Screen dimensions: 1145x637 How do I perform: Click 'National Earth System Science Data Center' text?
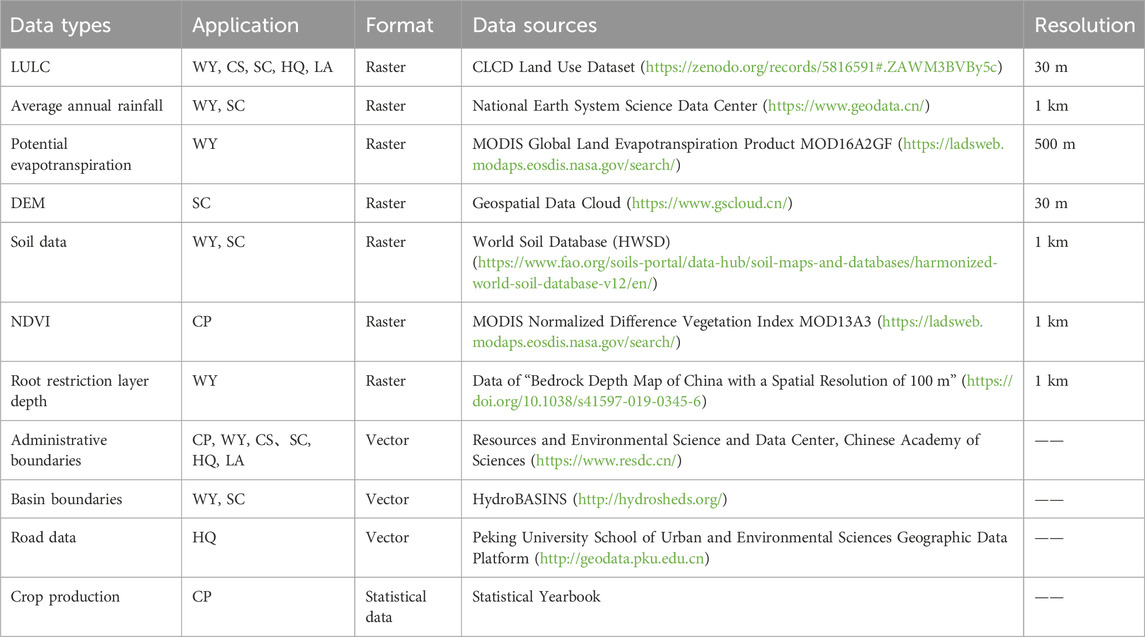click(x=615, y=106)
